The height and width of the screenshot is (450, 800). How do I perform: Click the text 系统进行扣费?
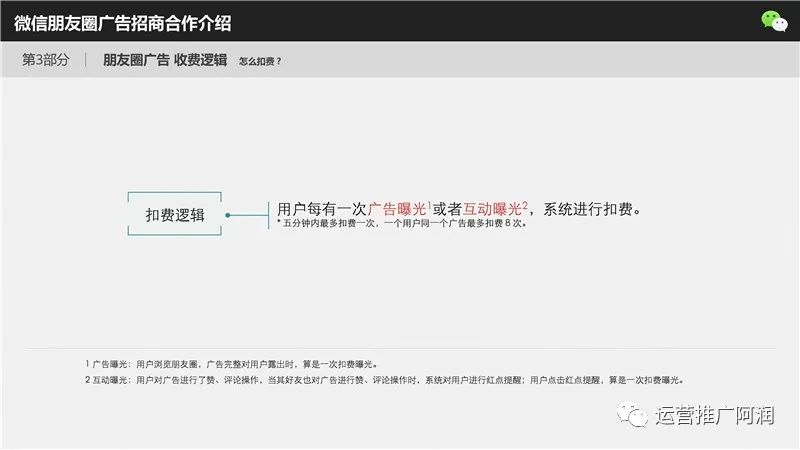(588, 209)
